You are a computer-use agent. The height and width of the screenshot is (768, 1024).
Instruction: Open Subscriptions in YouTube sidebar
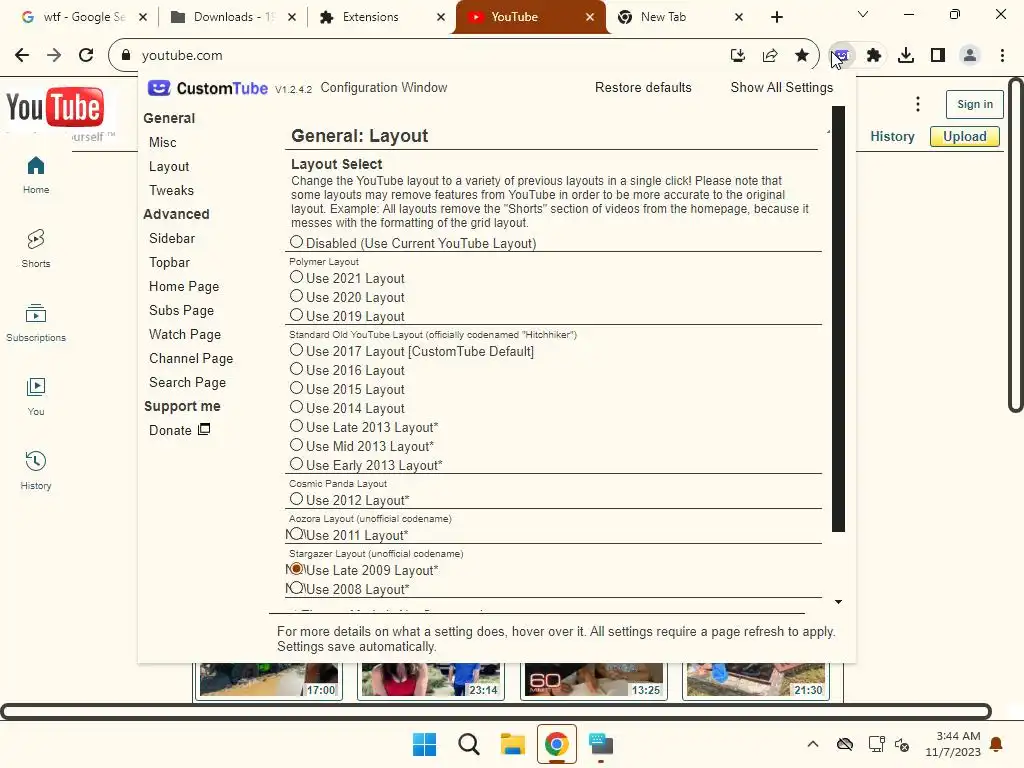click(36, 323)
